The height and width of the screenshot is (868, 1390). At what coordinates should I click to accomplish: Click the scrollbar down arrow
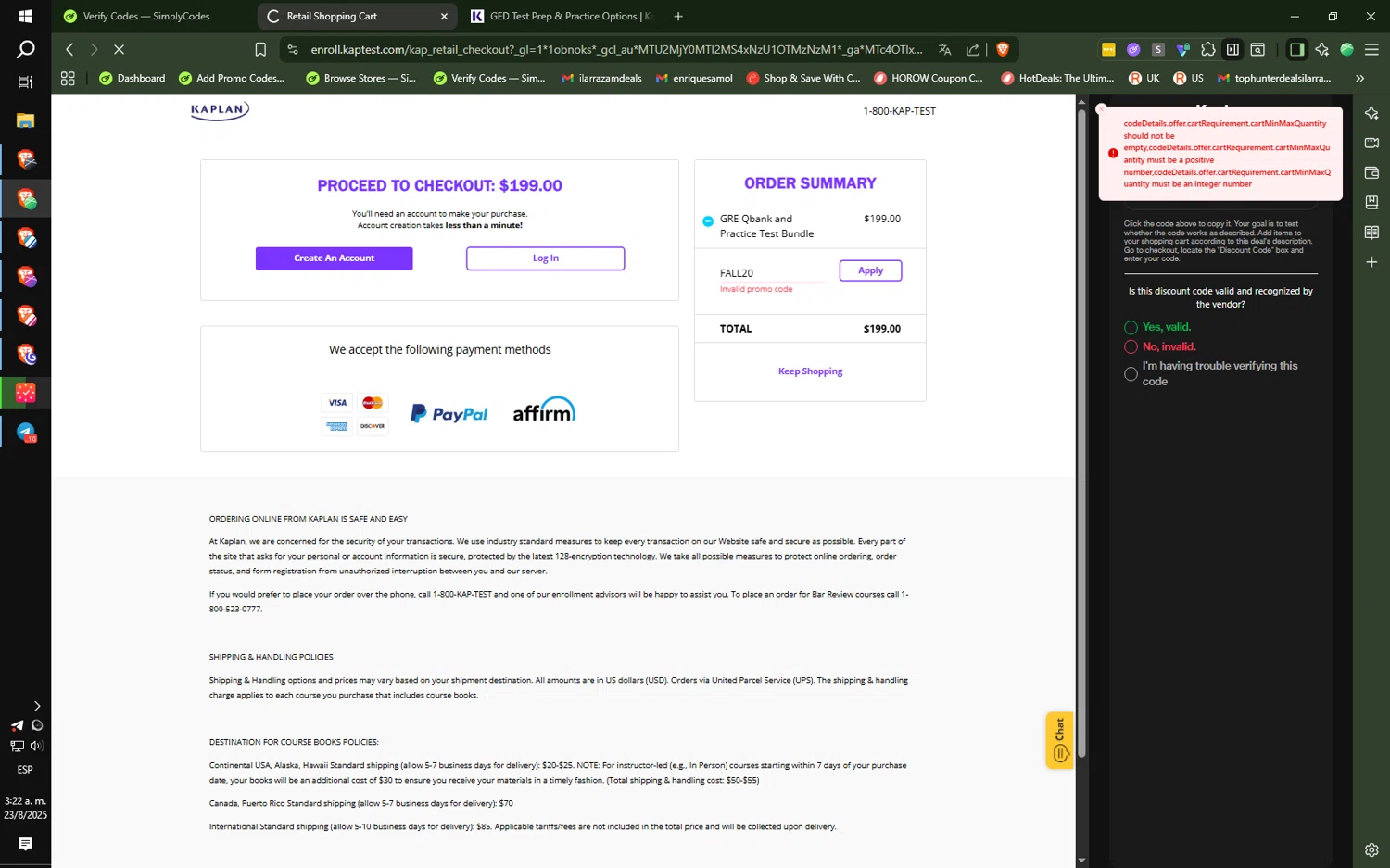coord(1080,861)
